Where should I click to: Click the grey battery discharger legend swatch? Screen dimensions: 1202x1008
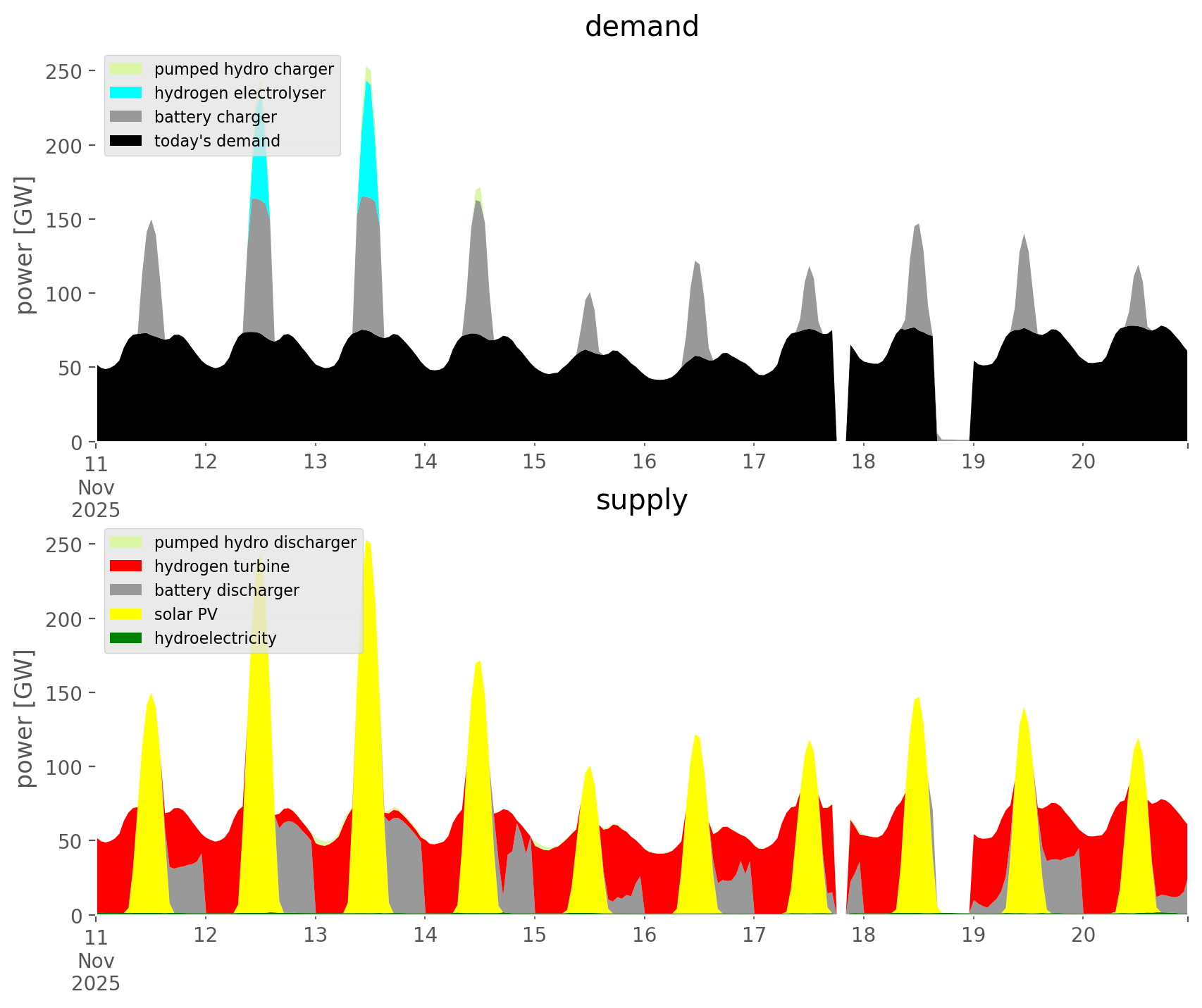click(126, 590)
